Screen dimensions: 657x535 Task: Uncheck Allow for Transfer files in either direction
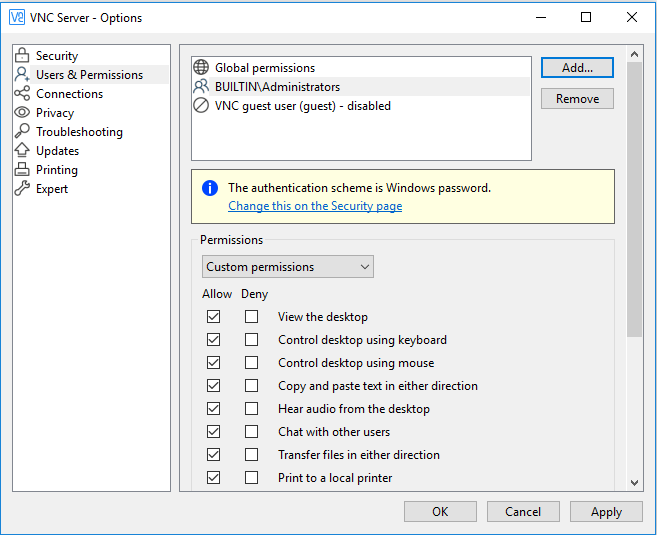click(213, 455)
